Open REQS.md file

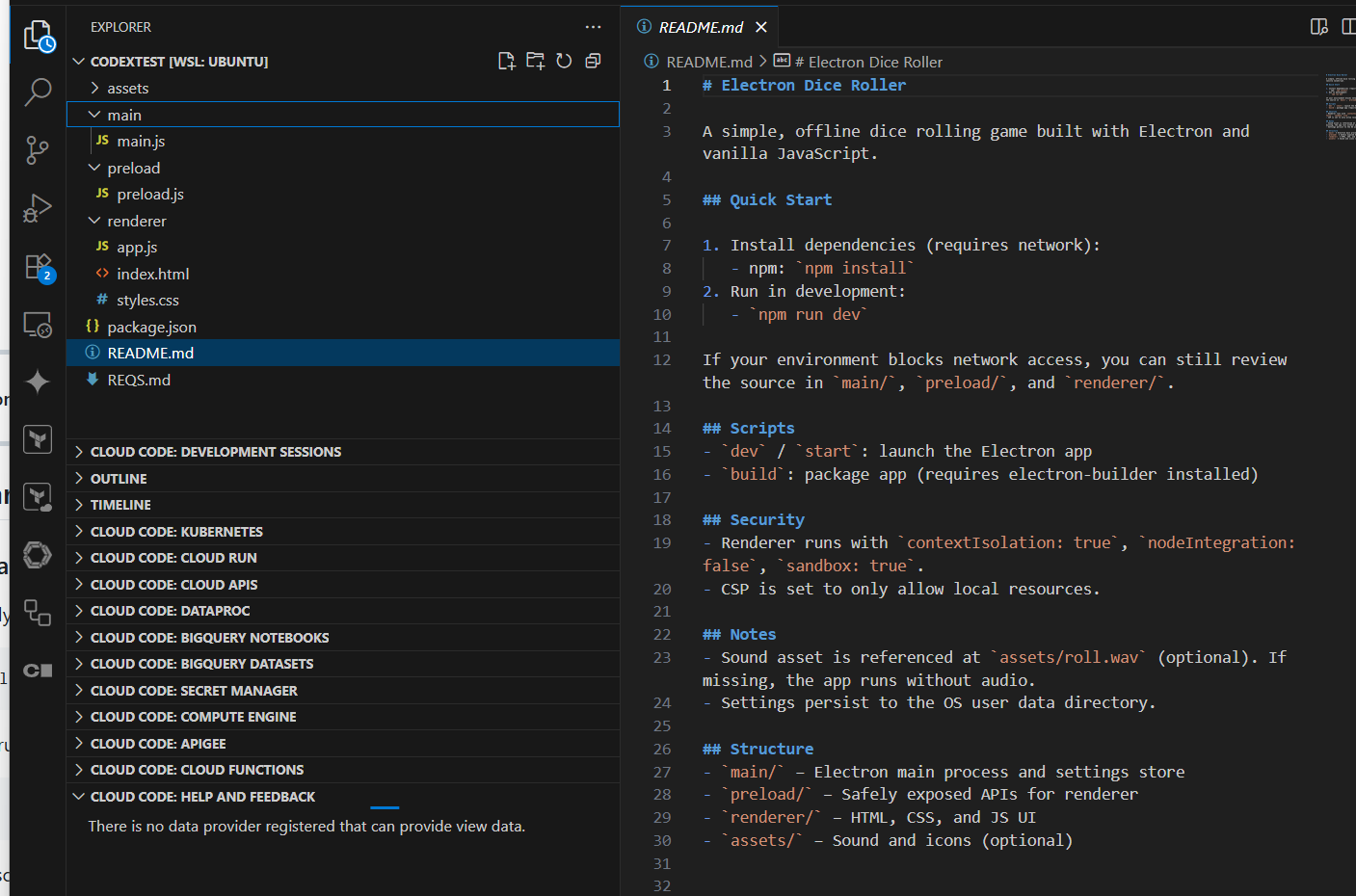click(x=343, y=380)
